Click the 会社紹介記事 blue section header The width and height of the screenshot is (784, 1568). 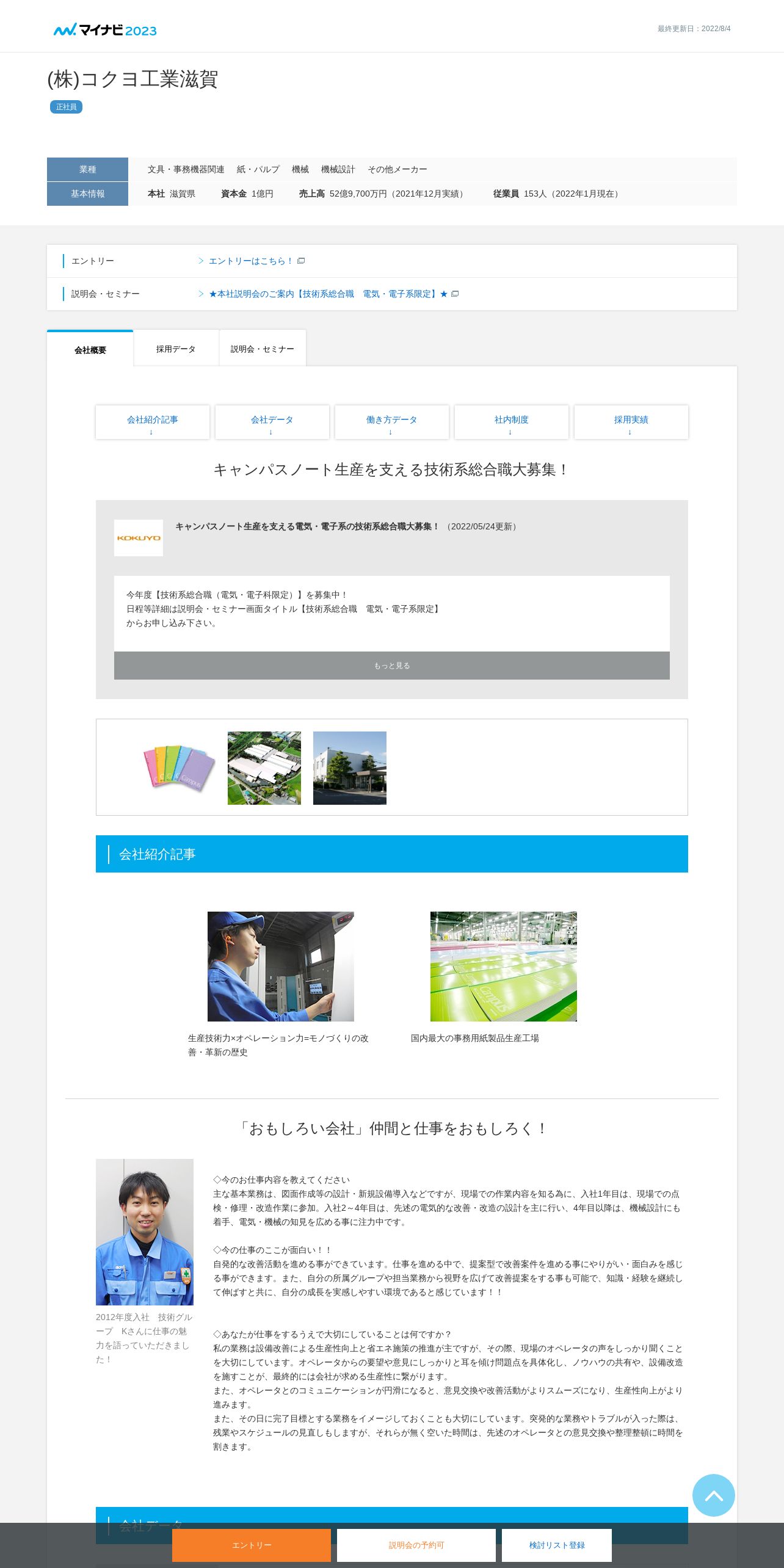[x=392, y=854]
